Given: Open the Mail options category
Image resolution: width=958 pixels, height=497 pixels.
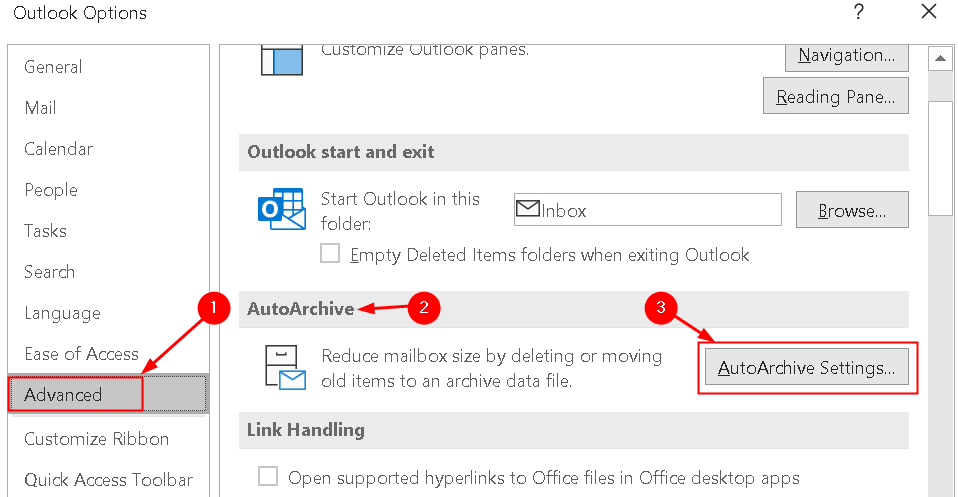Looking at the screenshot, I should [41, 108].
